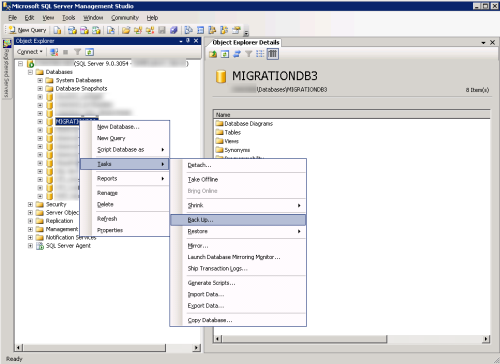
Task: Open the Help menu
Action: pos(152,18)
